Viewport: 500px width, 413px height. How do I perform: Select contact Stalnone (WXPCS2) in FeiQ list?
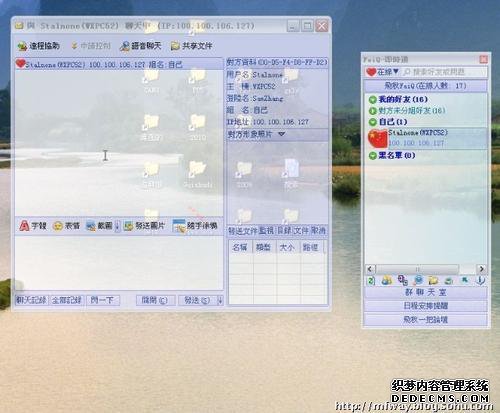pyautogui.click(x=427, y=138)
